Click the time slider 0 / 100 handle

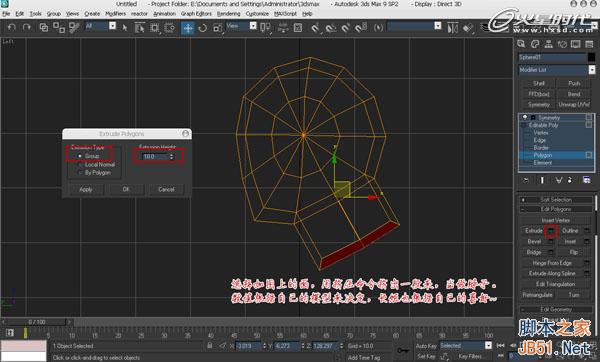37,322
